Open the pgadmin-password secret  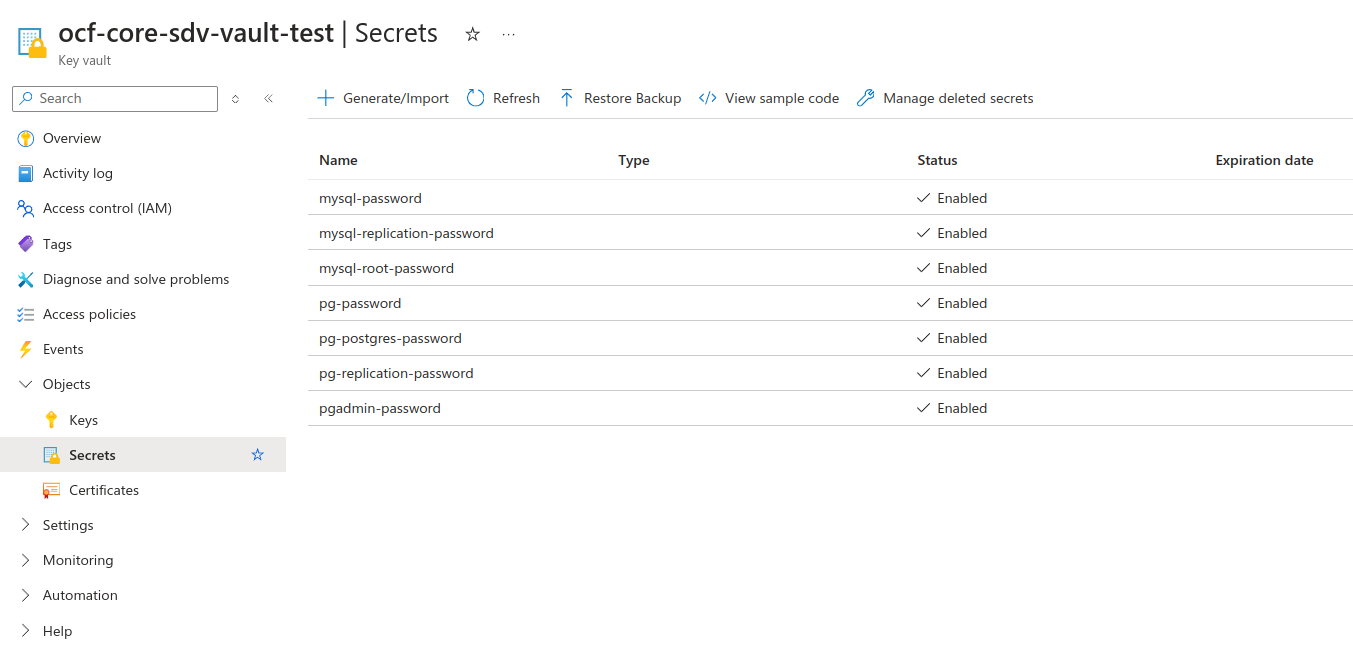coord(380,408)
